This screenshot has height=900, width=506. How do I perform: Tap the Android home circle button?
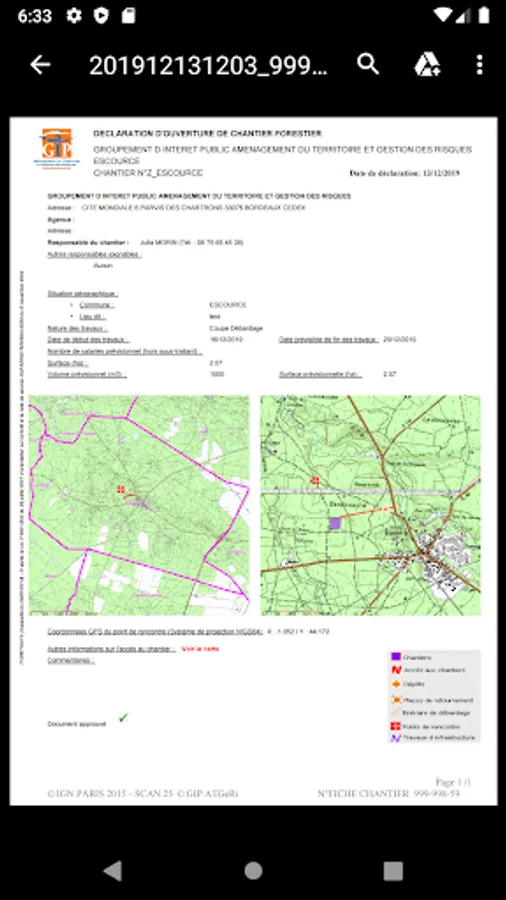click(253, 871)
